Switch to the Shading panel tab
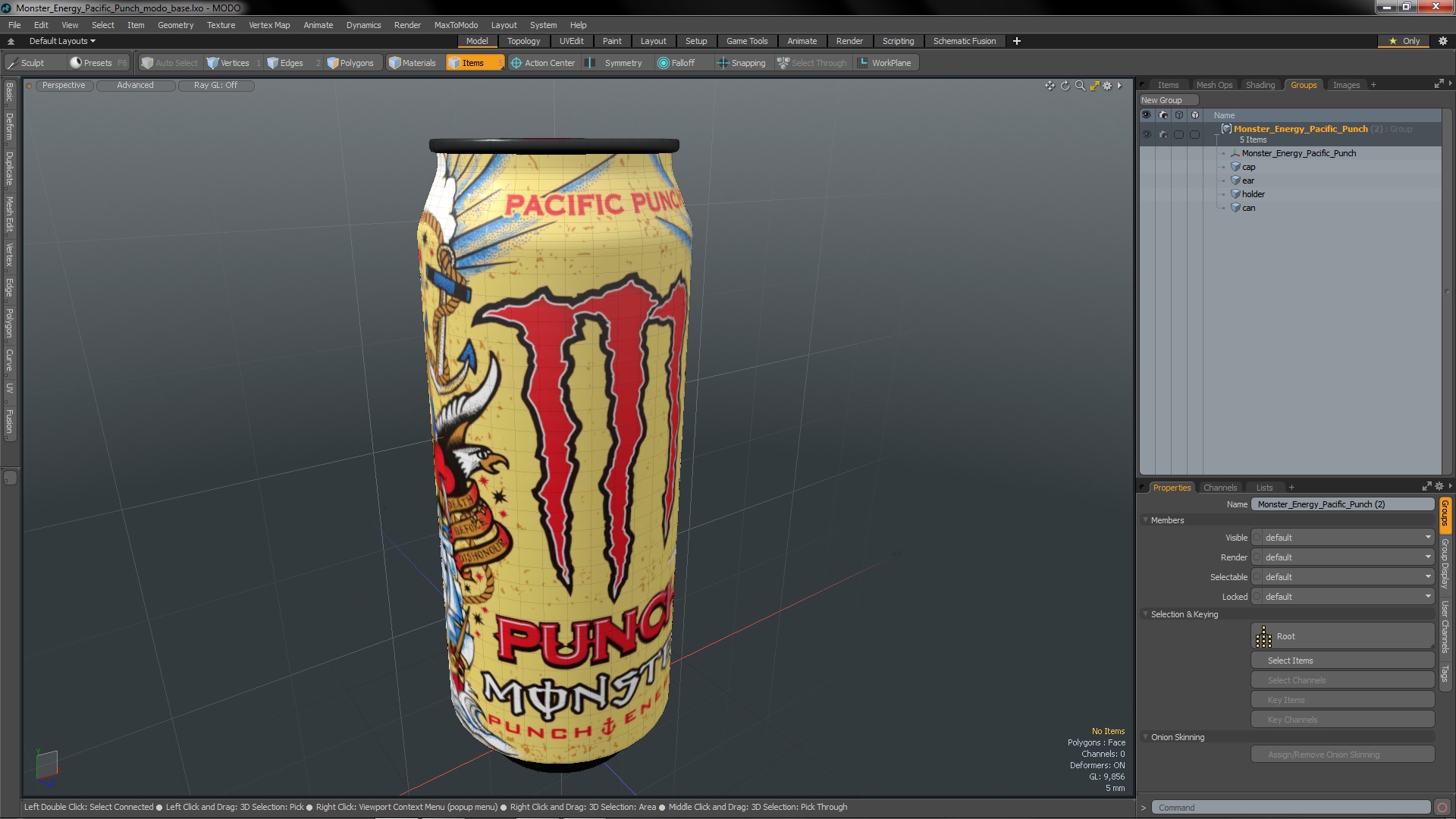The image size is (1456, 819). (1260, 85)
